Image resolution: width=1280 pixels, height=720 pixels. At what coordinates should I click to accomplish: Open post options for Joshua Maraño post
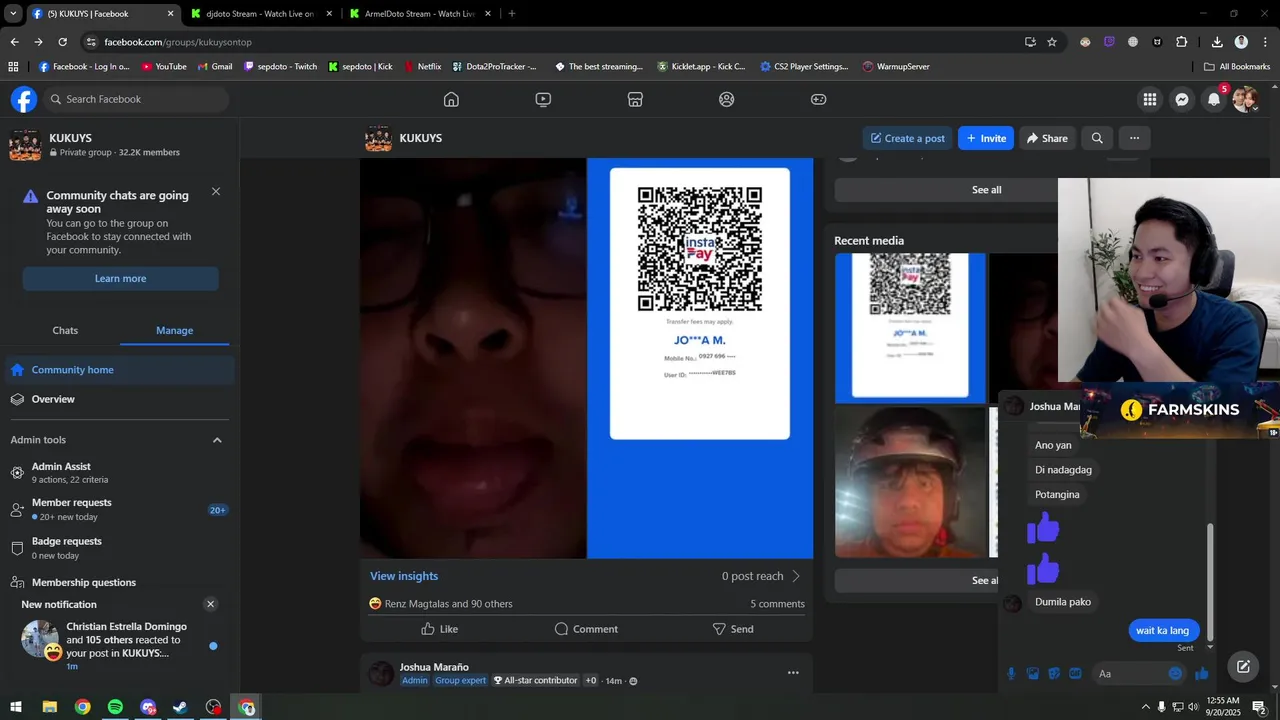click(x=793, y=673)
